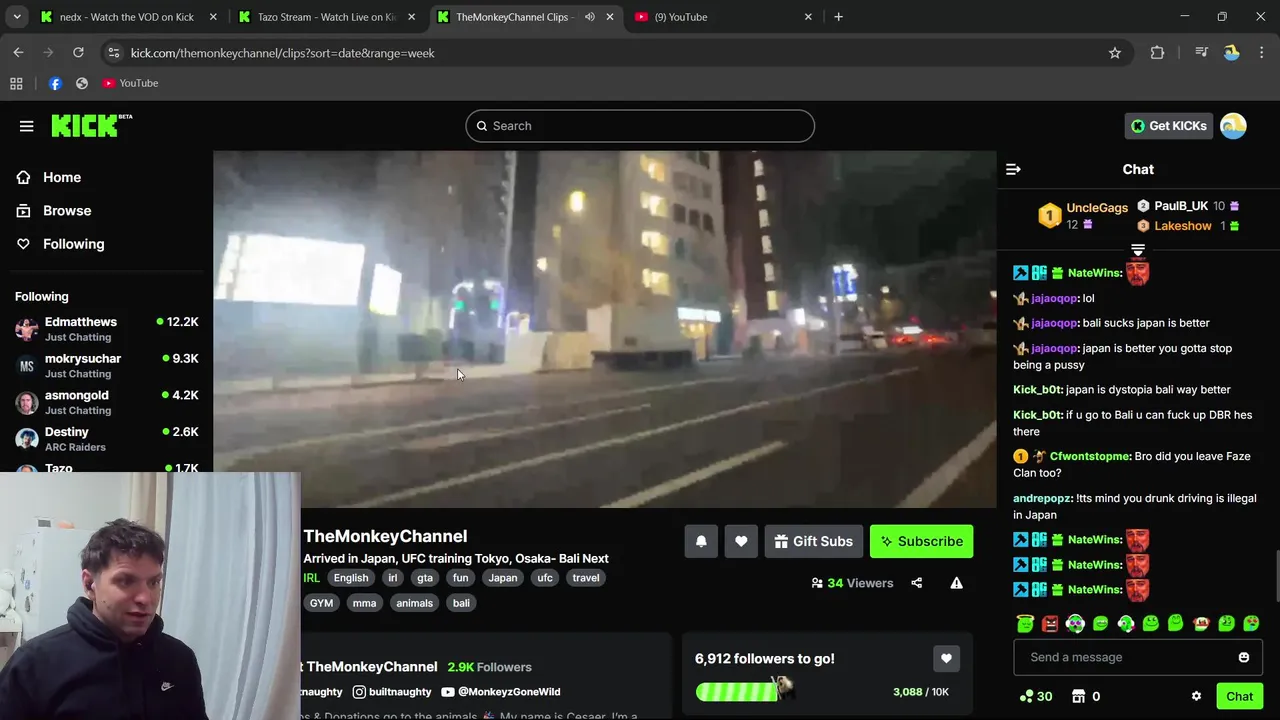Open the emoji picker in chat input

click(x=1244, y=657)
